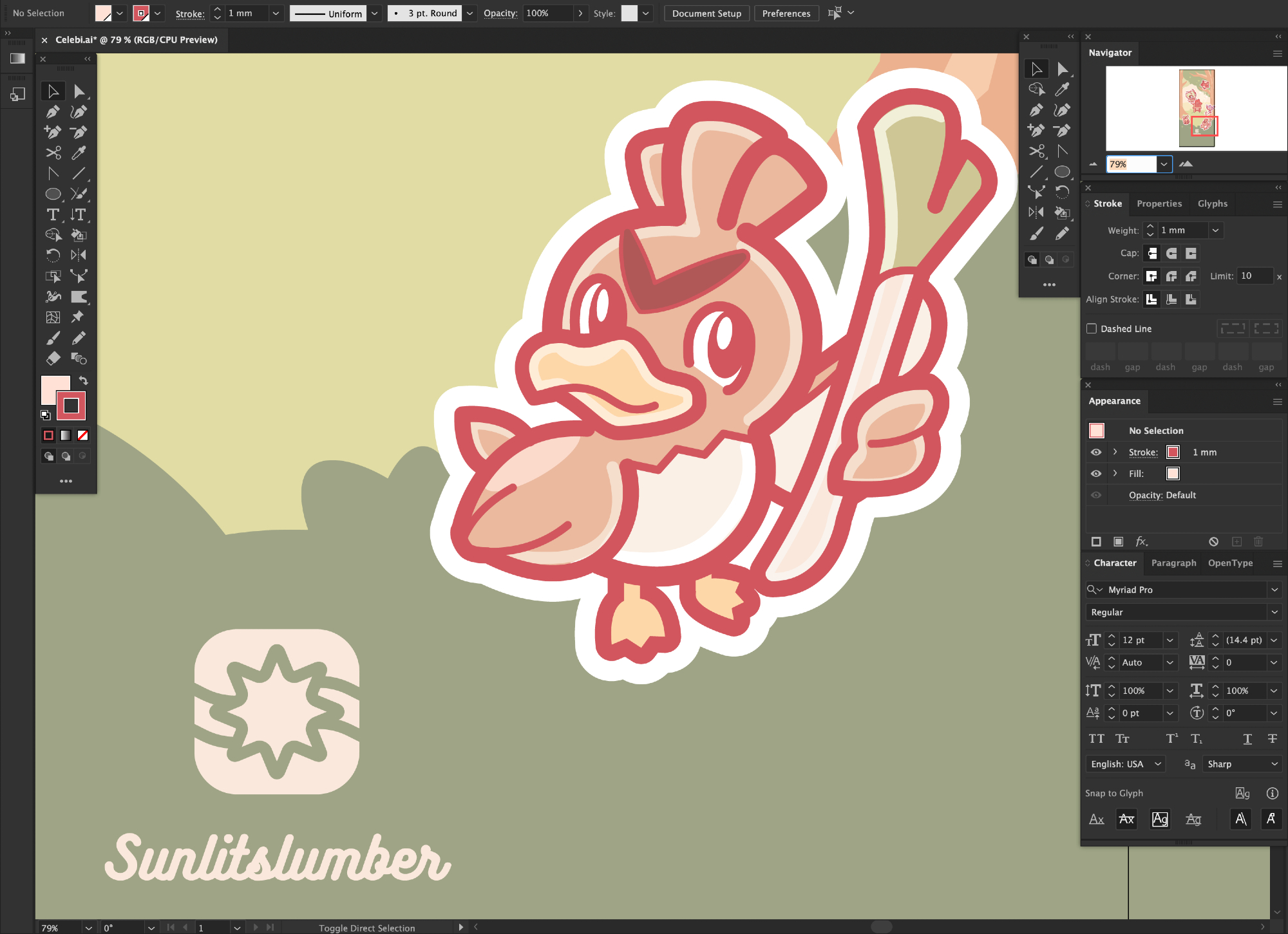Expand the Stroke row in Appearance panel
The image size is (1288, 934).
[1115, 452]
